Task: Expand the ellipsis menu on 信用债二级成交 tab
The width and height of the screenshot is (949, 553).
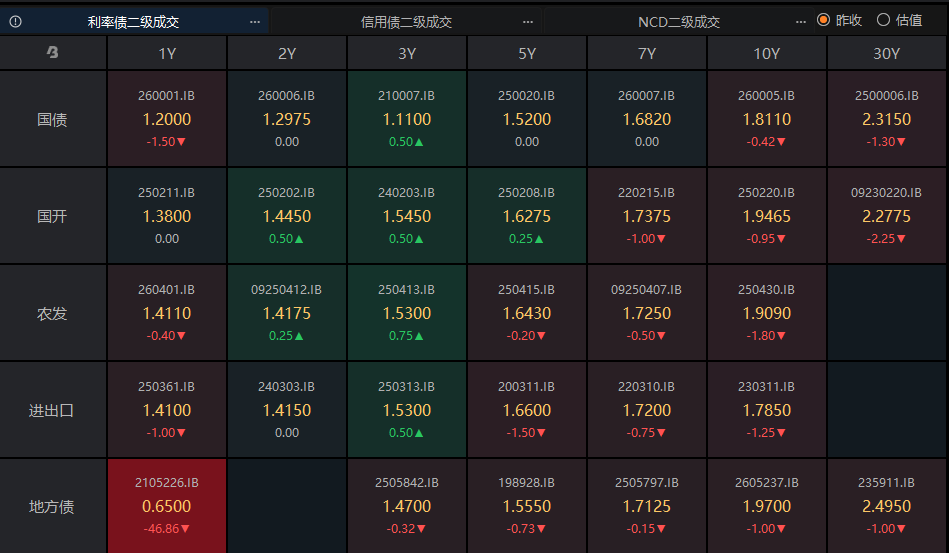Action: click(x=528, y=21)
